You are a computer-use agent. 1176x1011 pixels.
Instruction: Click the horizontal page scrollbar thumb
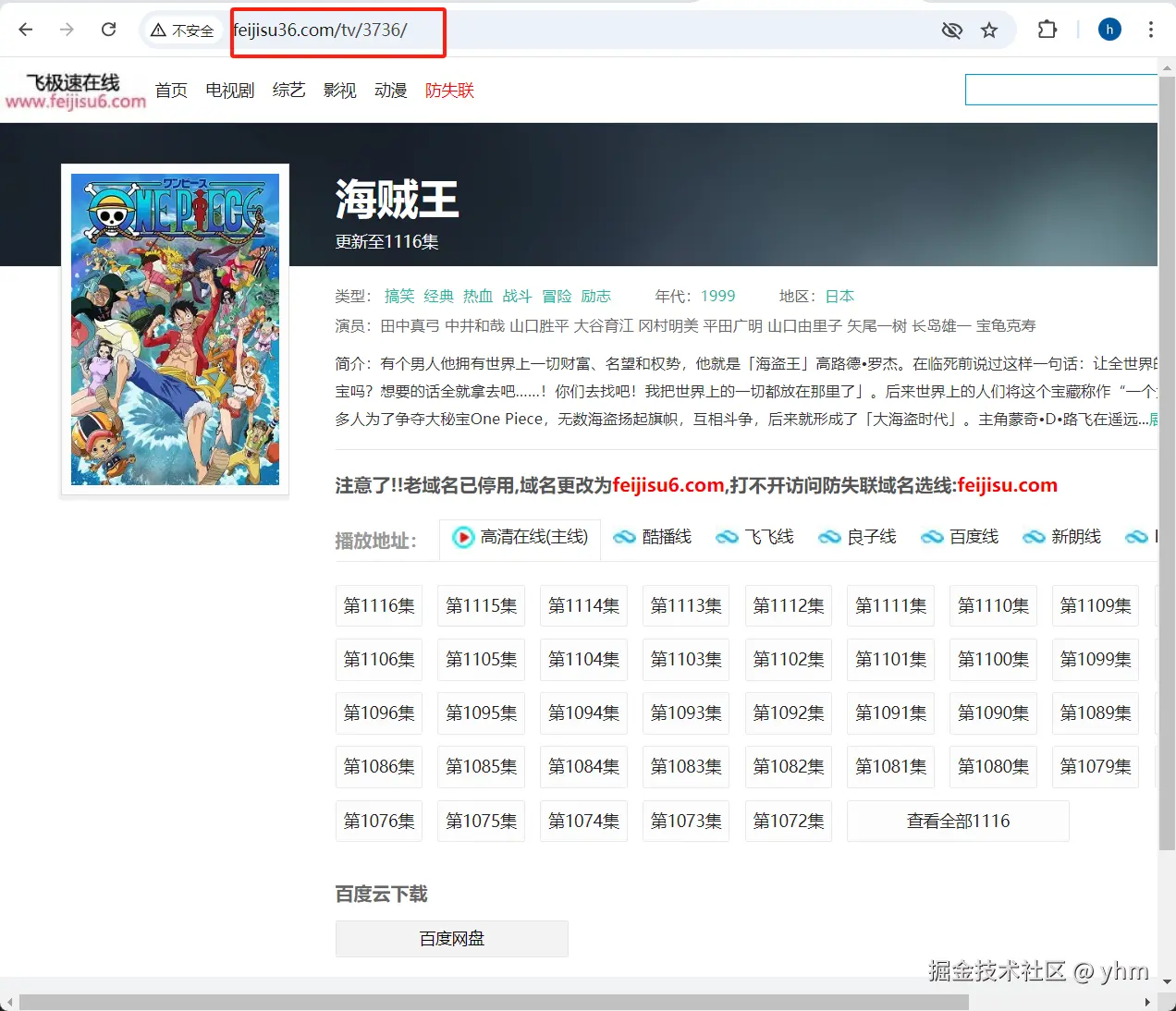click(x=494, y=1003)
